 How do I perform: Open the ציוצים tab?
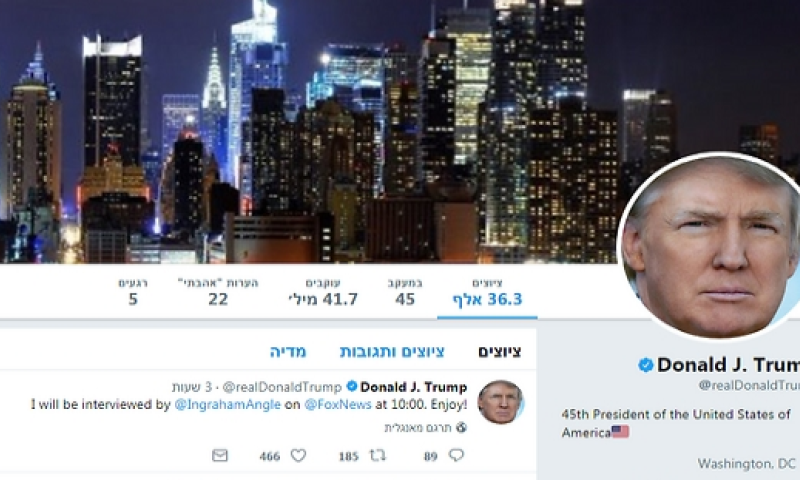(x=499, y=351)
